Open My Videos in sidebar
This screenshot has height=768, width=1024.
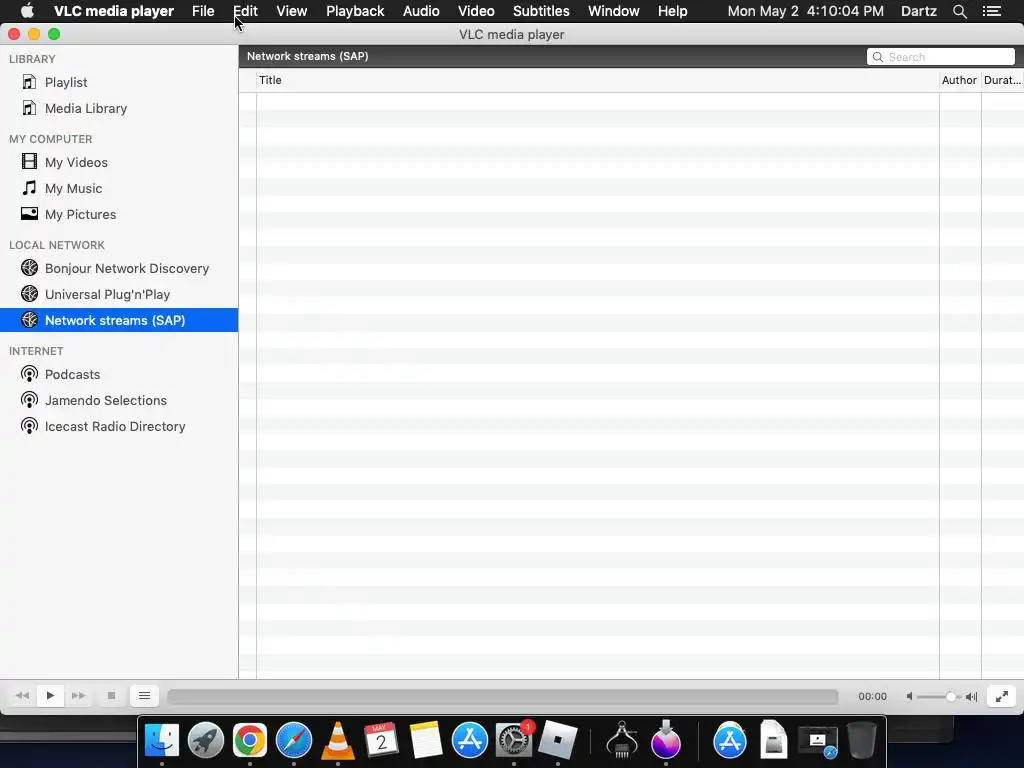[119, 162]
